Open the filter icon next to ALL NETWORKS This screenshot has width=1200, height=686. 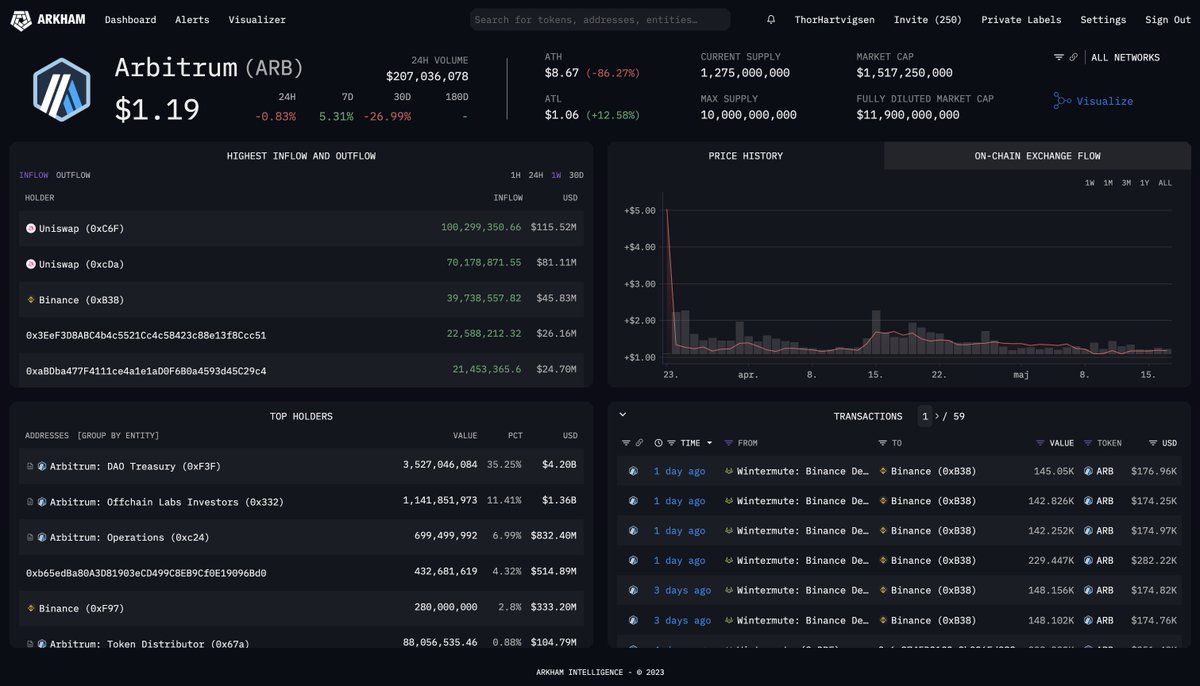click(1059, 57)
